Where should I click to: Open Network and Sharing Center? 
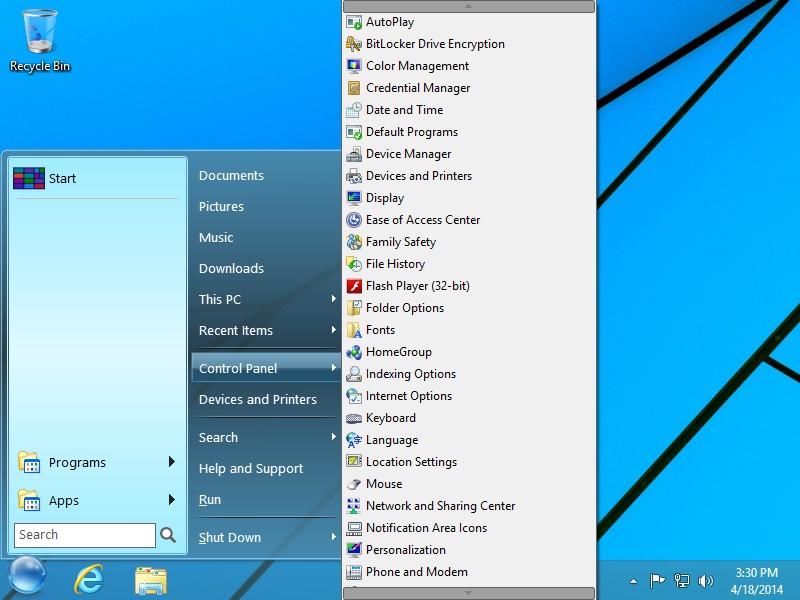pyautogui.click(x=432, y=506)
